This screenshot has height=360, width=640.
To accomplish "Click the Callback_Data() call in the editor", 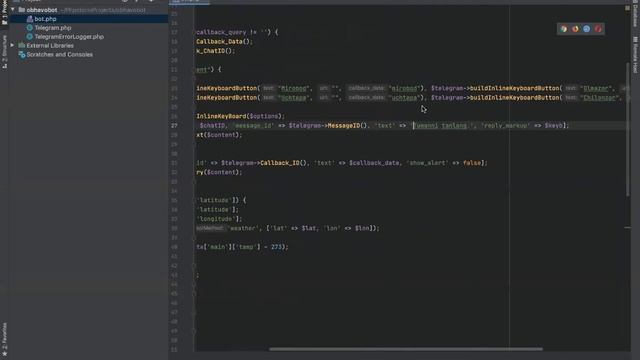I will click(x=224, y=42).
